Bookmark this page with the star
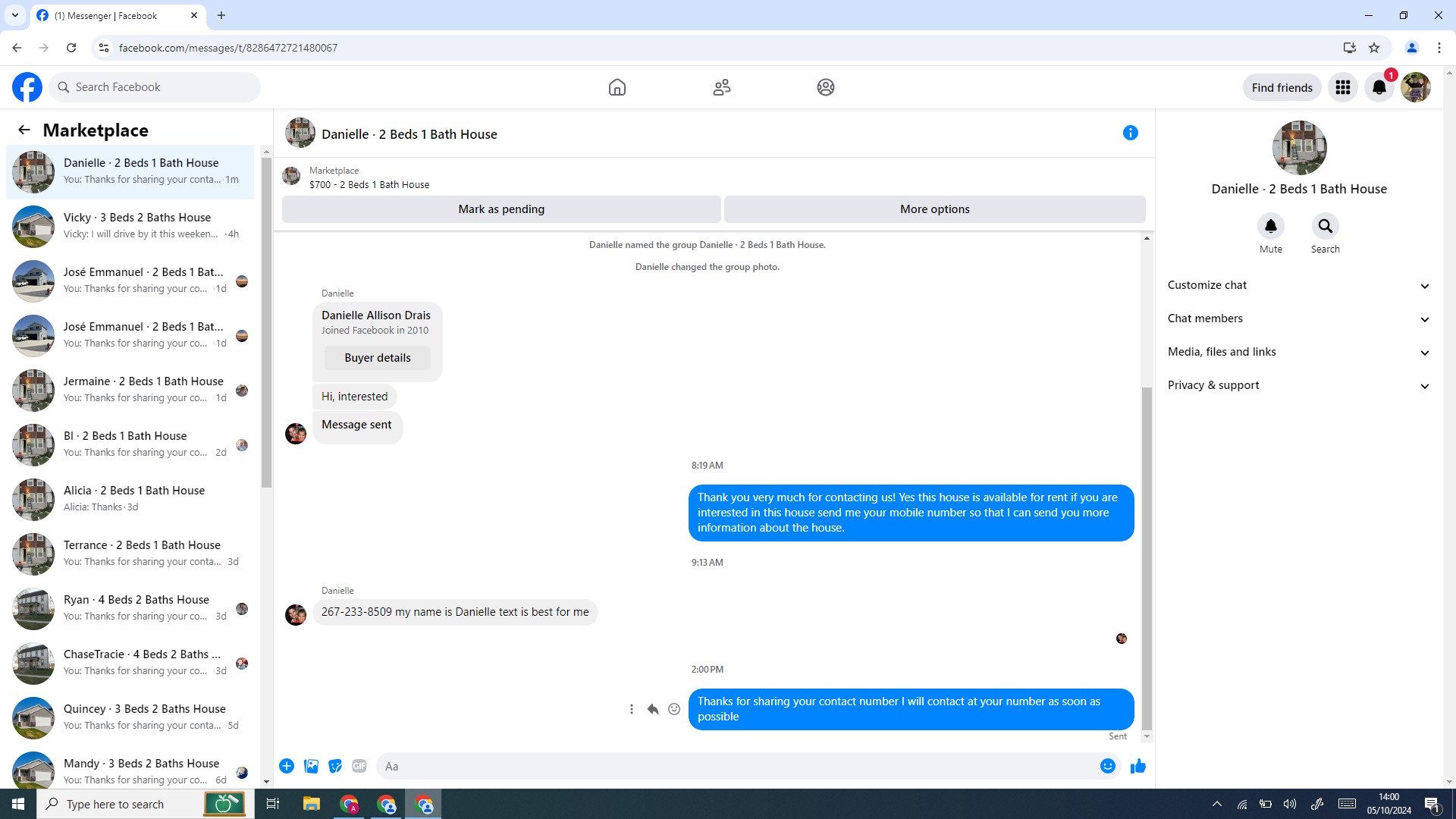The width and height of the screenshot is (1456, 819). (x=1374, y=48)
